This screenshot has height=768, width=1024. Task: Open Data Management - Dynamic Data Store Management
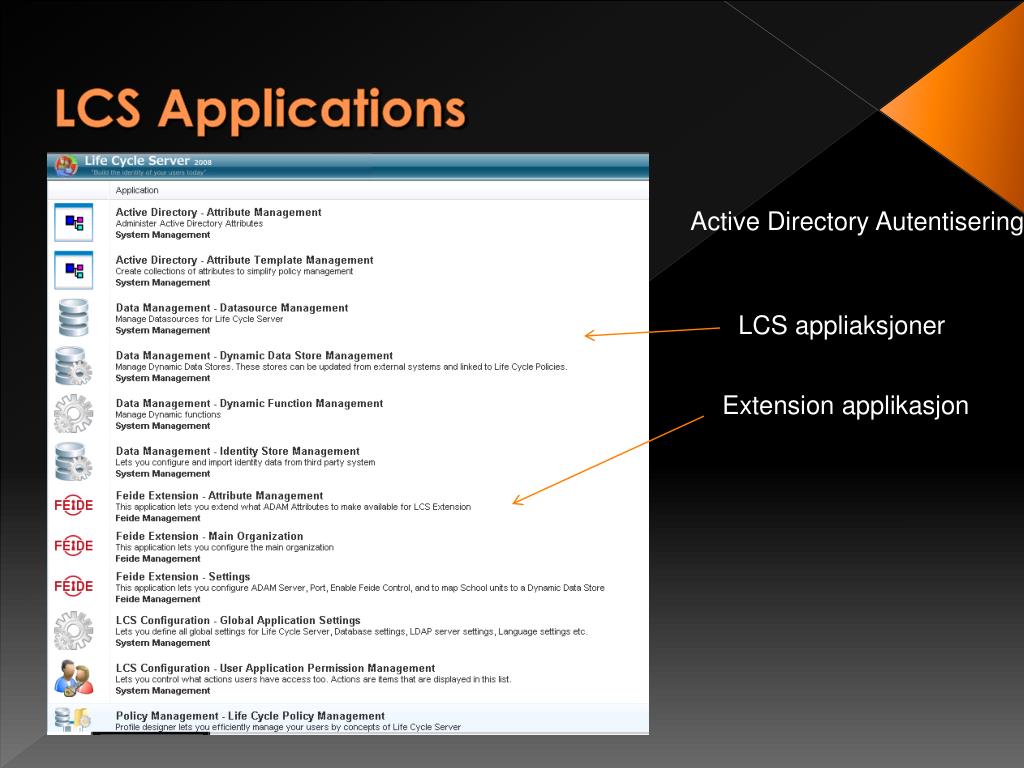[254, 355]
